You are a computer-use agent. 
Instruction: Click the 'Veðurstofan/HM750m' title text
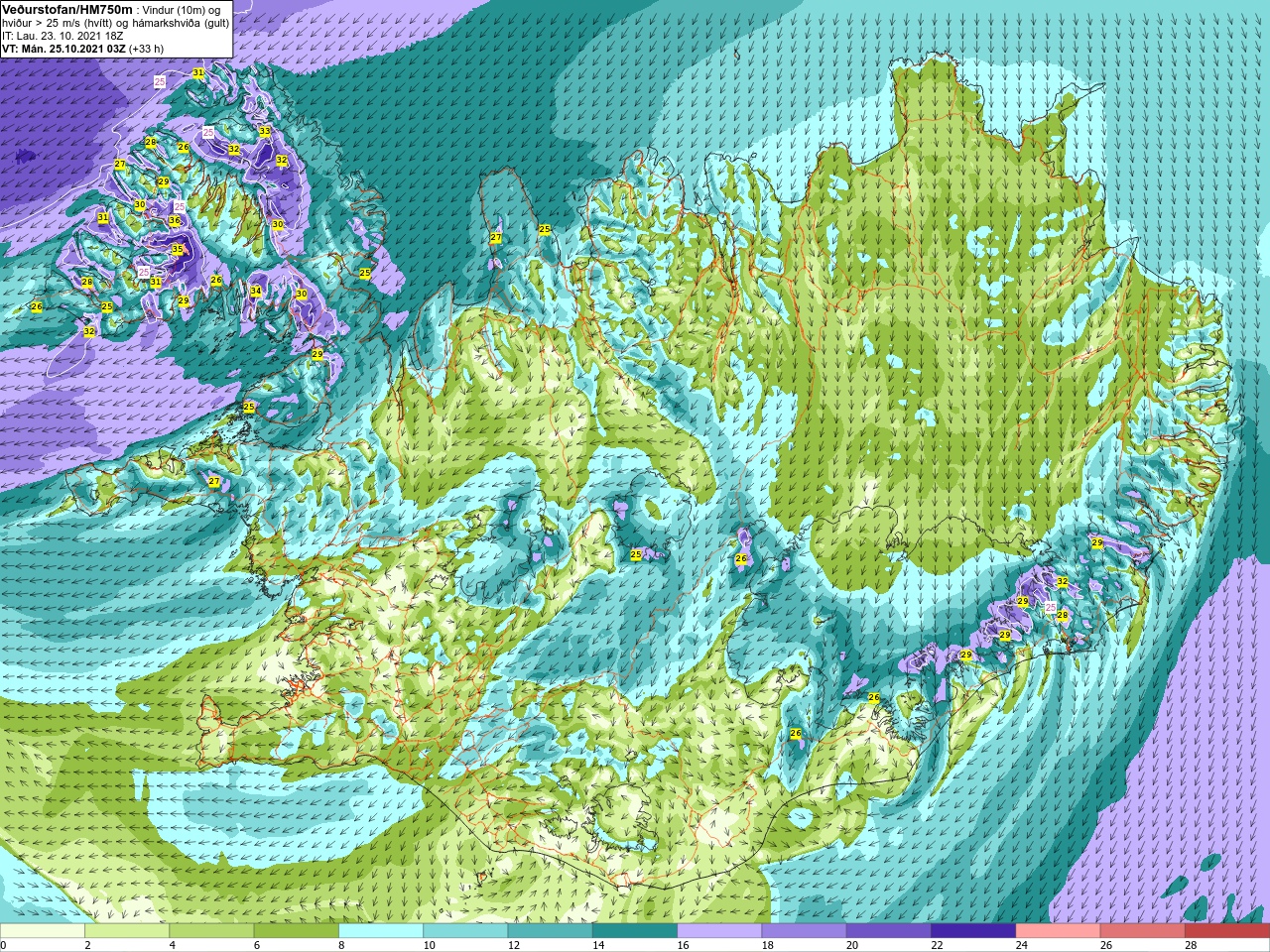pos(67,9)
